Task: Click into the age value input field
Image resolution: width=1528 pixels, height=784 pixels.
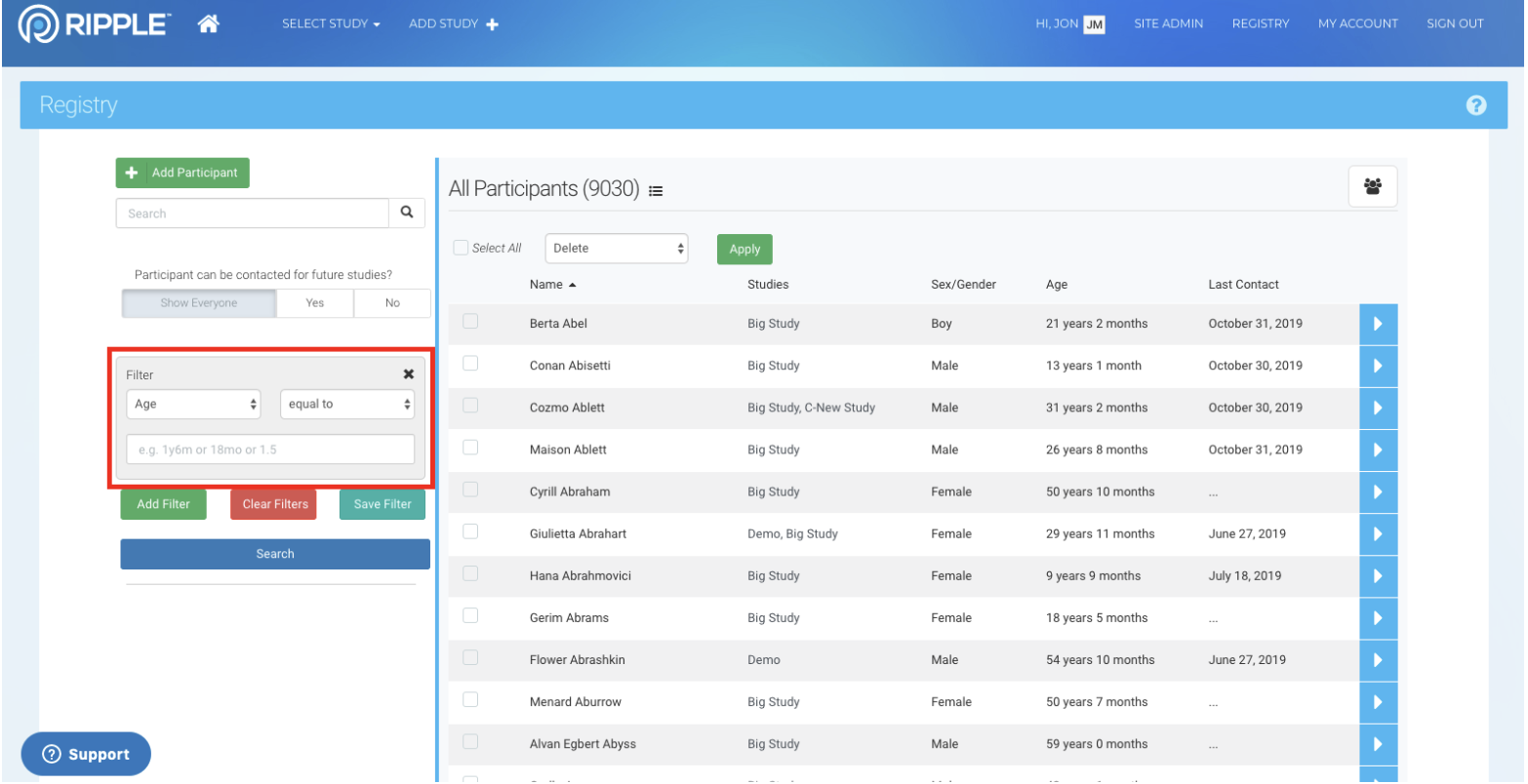Action: point(270,450)
